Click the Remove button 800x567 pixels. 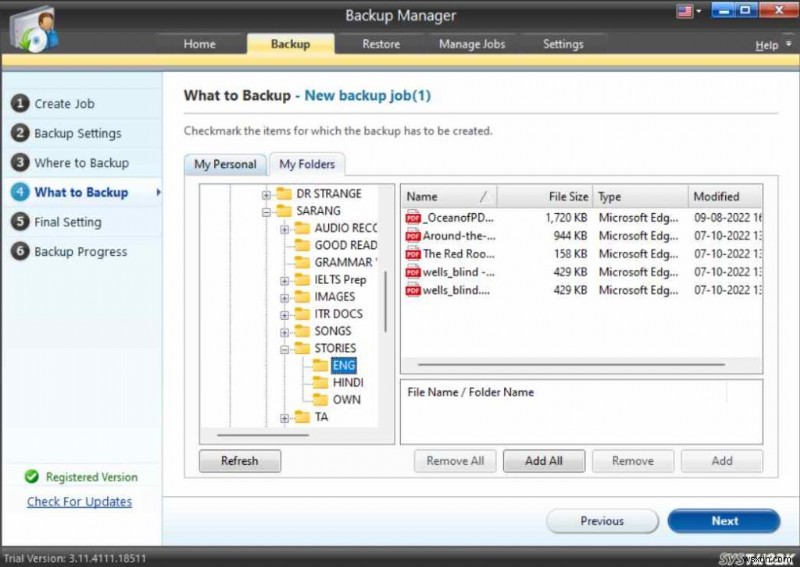(633, 461)
